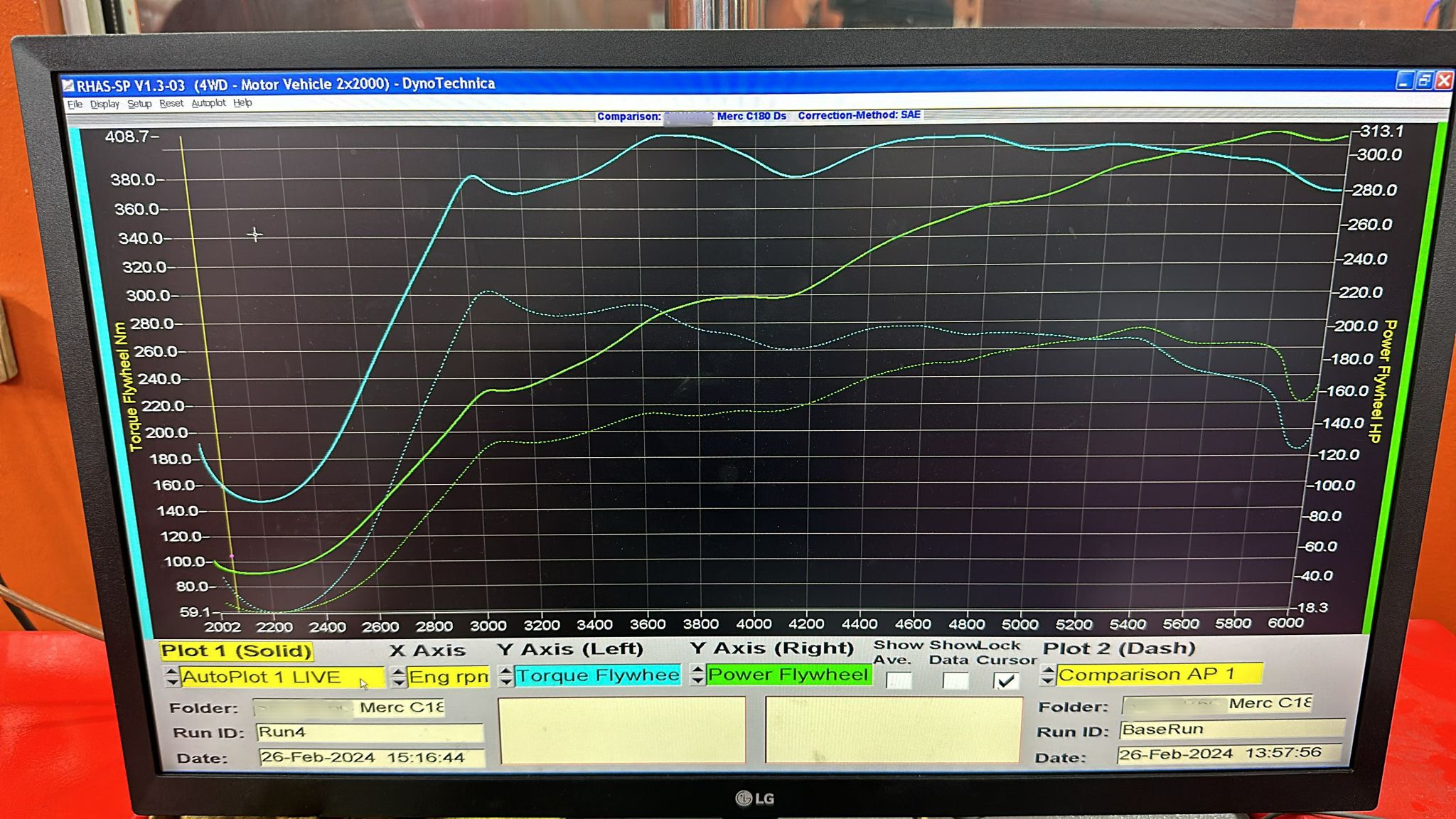This screenshot has height=819, width=1456.
Task: Click the 313.1 power axis maximum
Action: (x=1381, y=132)
